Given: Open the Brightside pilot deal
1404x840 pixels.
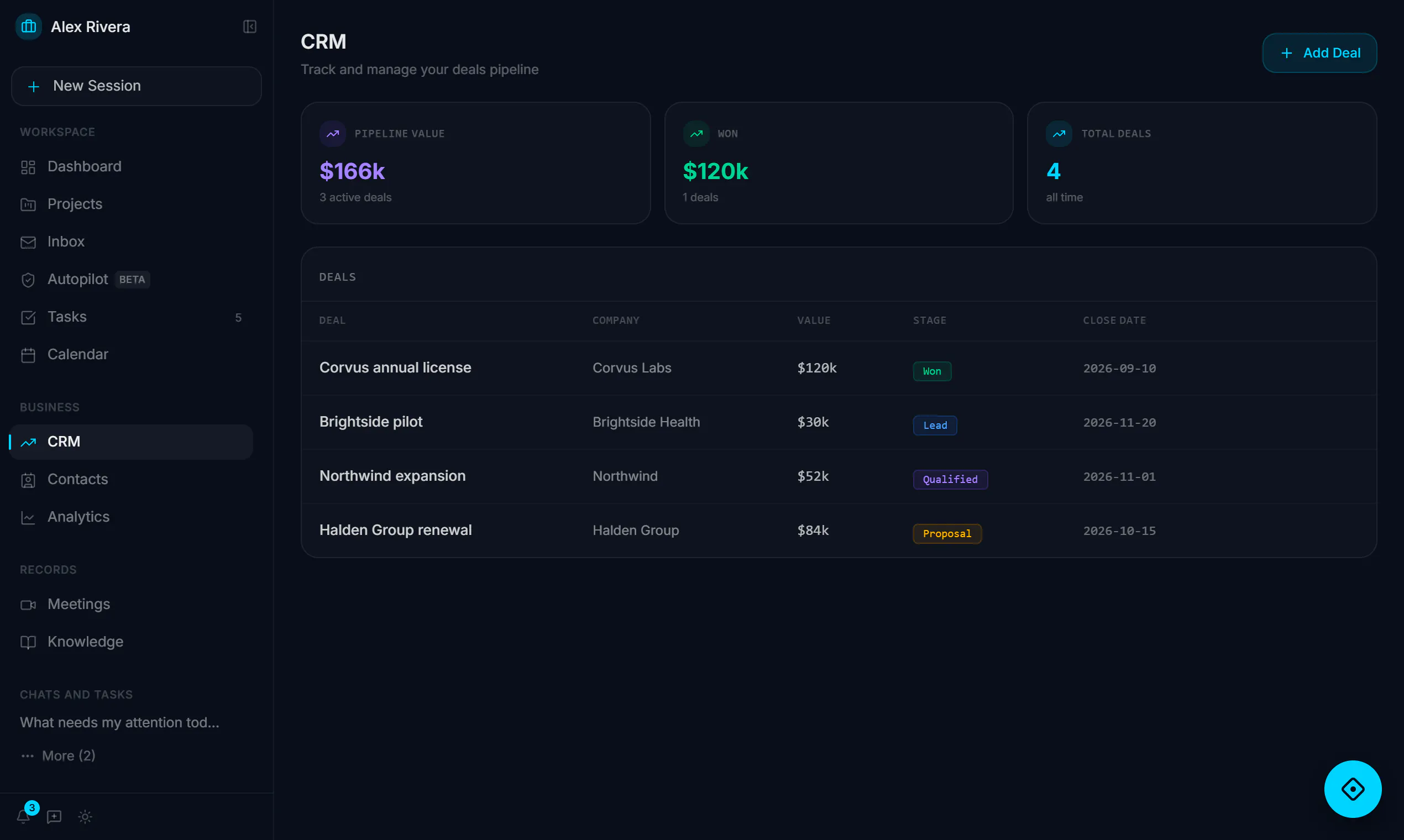Looking at the screenshot, I should 371,422.
